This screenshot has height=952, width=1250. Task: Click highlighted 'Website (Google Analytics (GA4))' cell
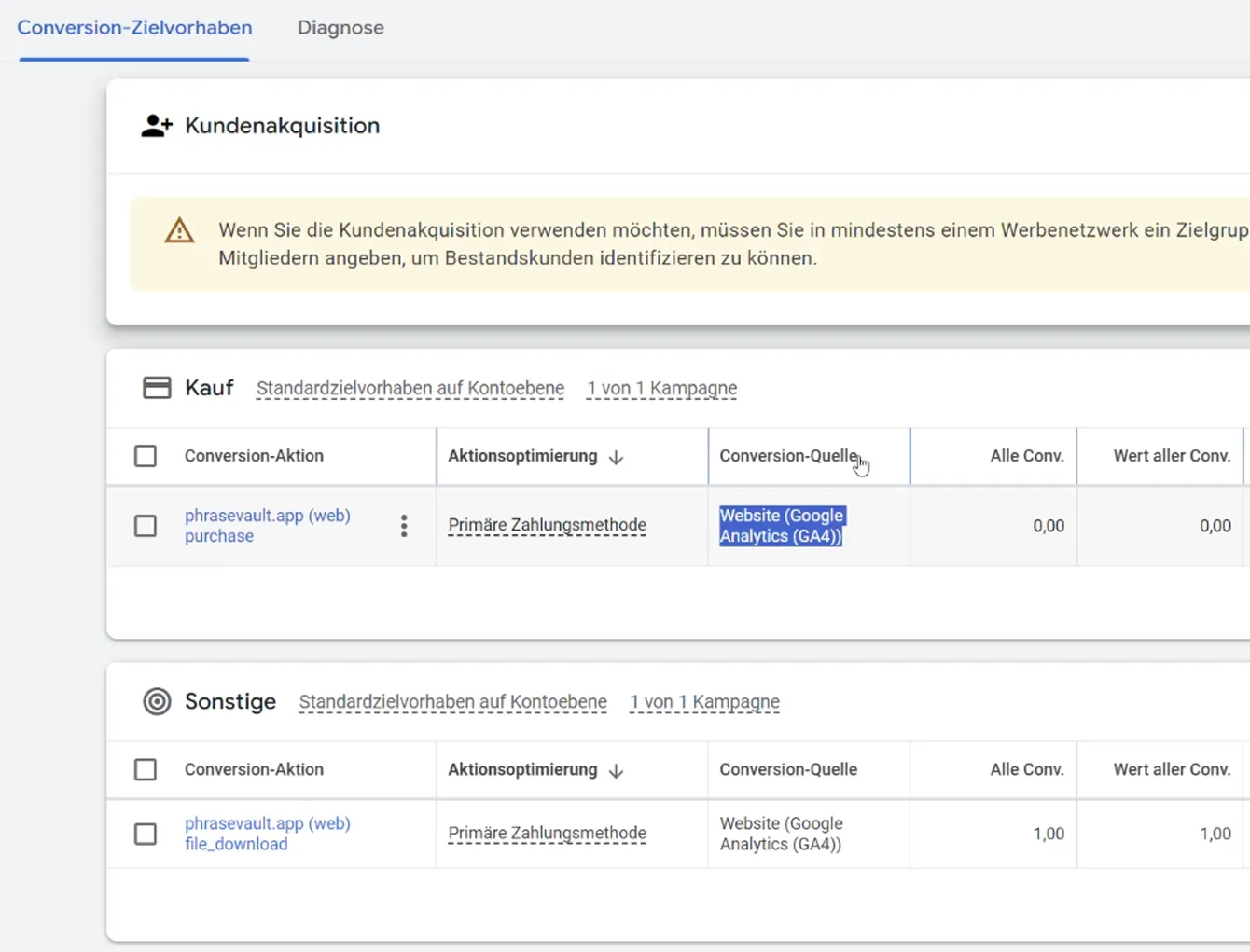point(782,526)
